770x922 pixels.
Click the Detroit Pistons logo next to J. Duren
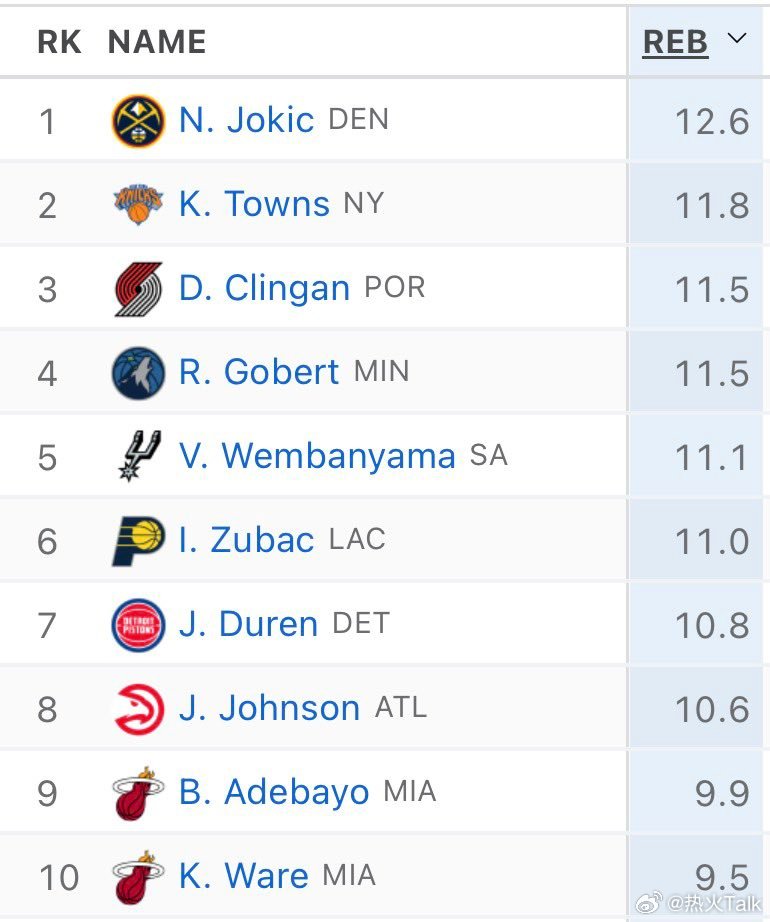pos(137,623)
